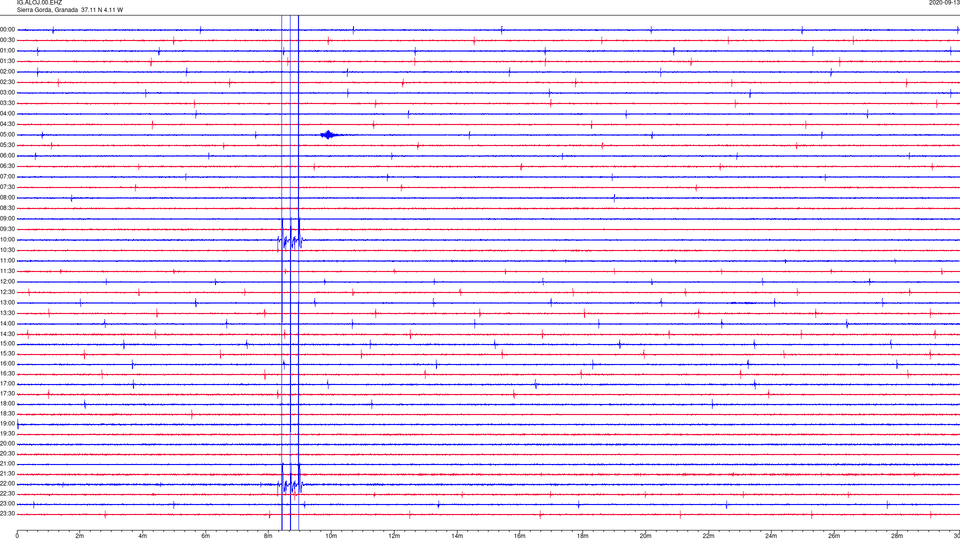The width and height of the screenshot is (960, 540).
Task: Click the 22m axis tick label
Action: [x=708, y=536]
